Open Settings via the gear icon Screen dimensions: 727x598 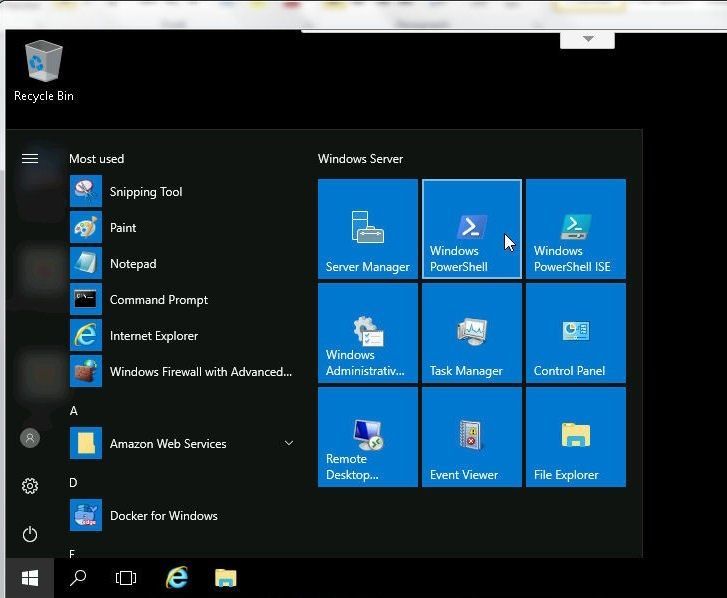pyautogui.click(x=30, y=486)
